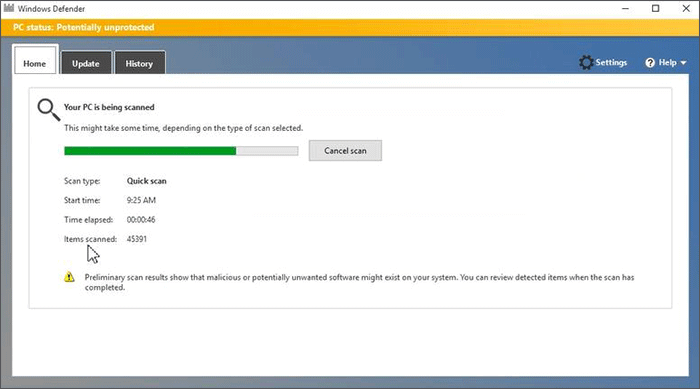Select the 'Quick scan' scan type value
The width and height of the screenshot is (700, 389).
(146, 181)
